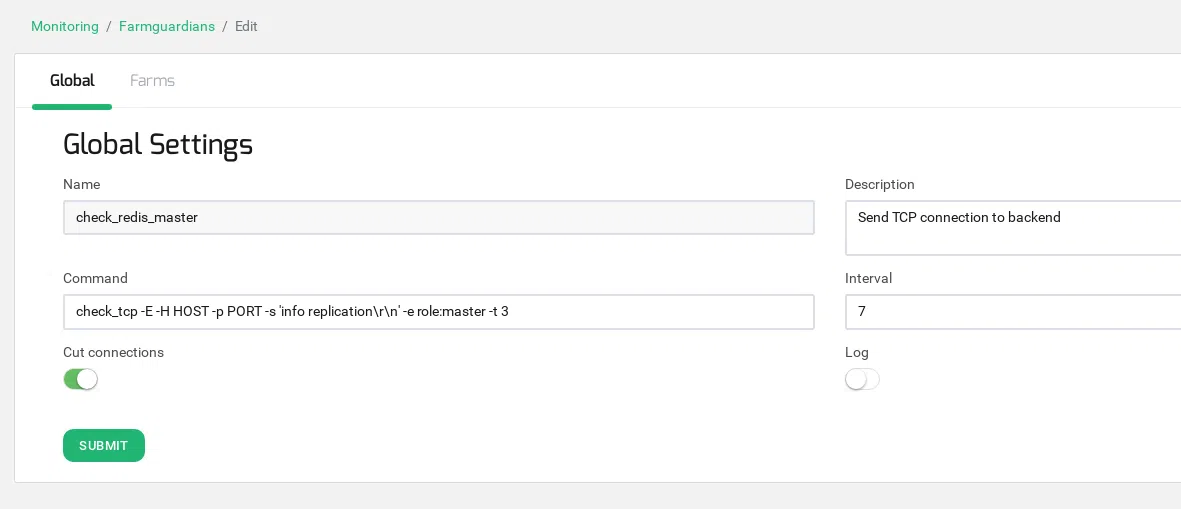Click into the Command input field
Viewport: 1181px width, 509px height.
click(438, 312)
